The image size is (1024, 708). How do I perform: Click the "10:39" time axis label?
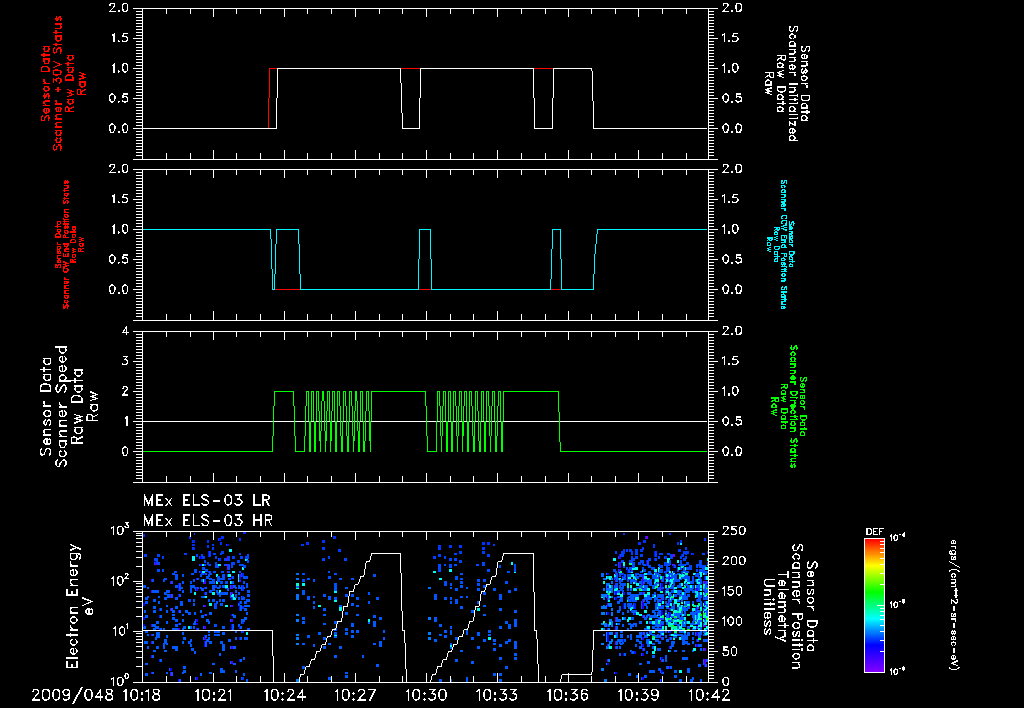[x=638, y=695]
